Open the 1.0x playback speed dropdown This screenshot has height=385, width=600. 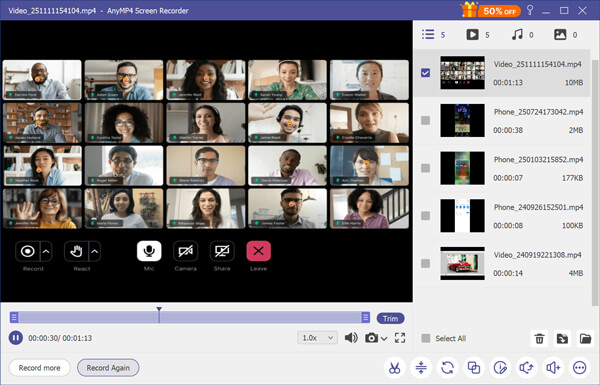pyautogui.click(x=317, y=338)
